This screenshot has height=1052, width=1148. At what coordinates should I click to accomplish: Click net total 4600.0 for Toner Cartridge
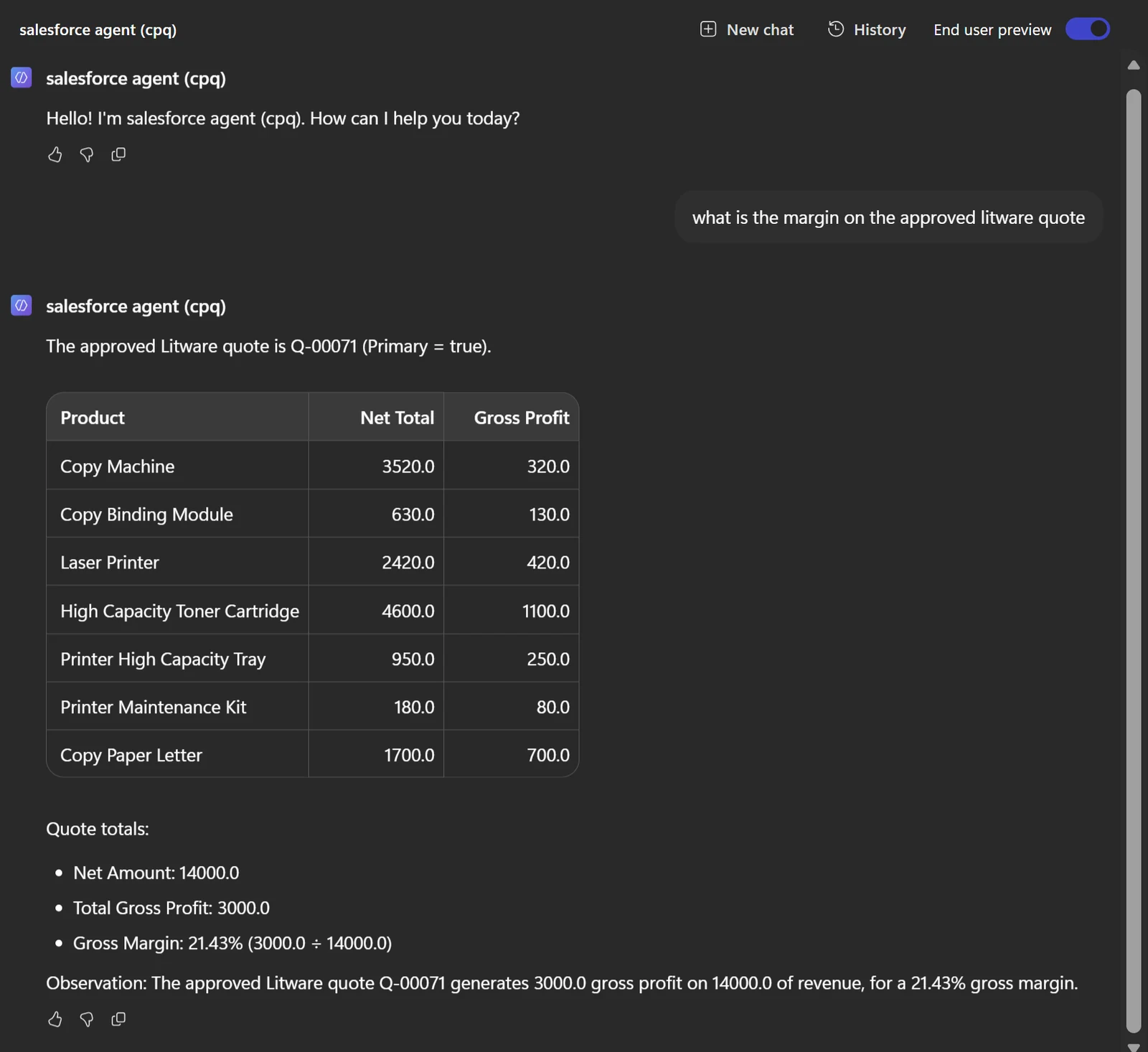click(x=377, y=611)
